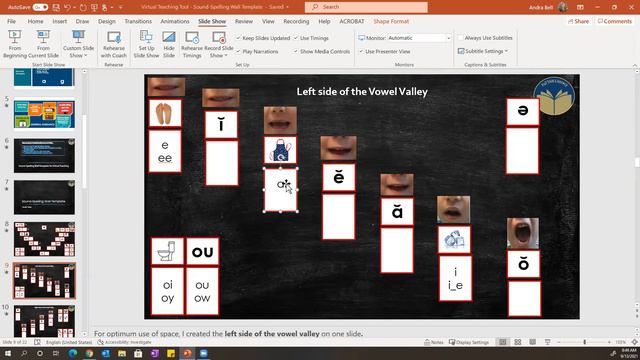Toggle Show Media Controls checkbox
The image size is (640, 360).
click(x=296, y=51)
